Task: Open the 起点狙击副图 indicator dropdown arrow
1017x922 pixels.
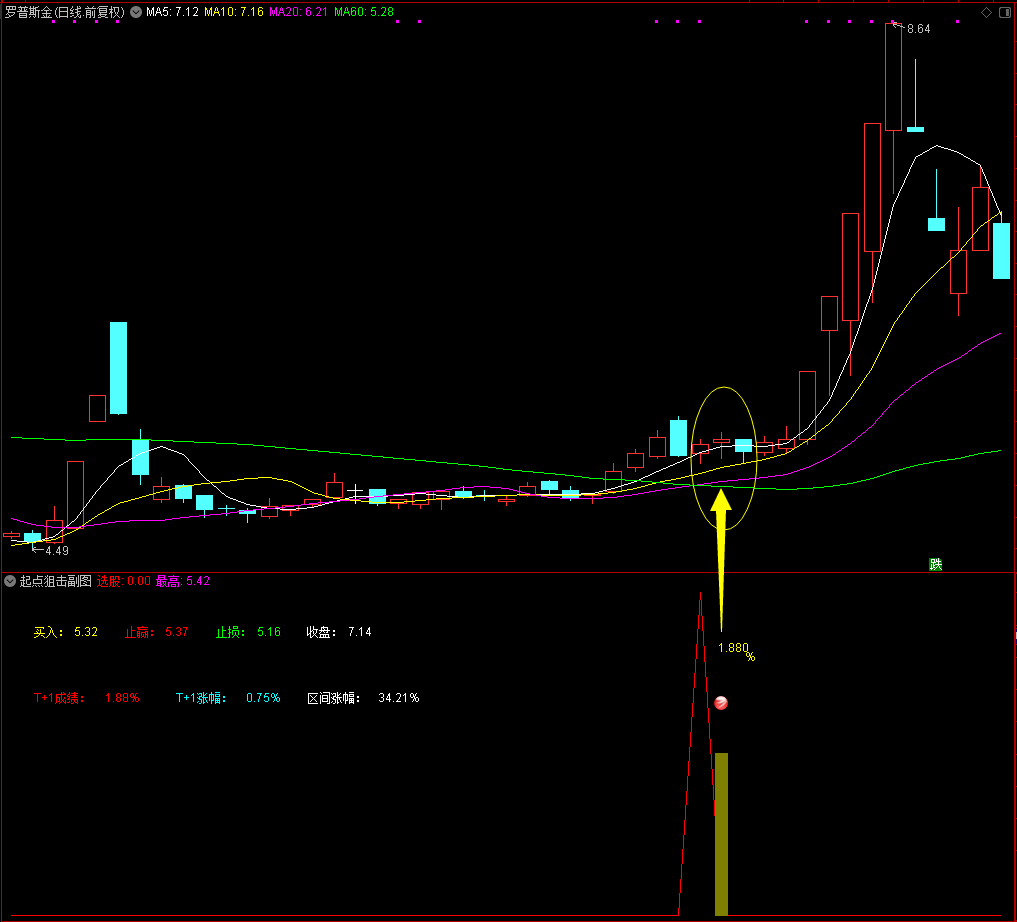Action: [x=10, y=581]
